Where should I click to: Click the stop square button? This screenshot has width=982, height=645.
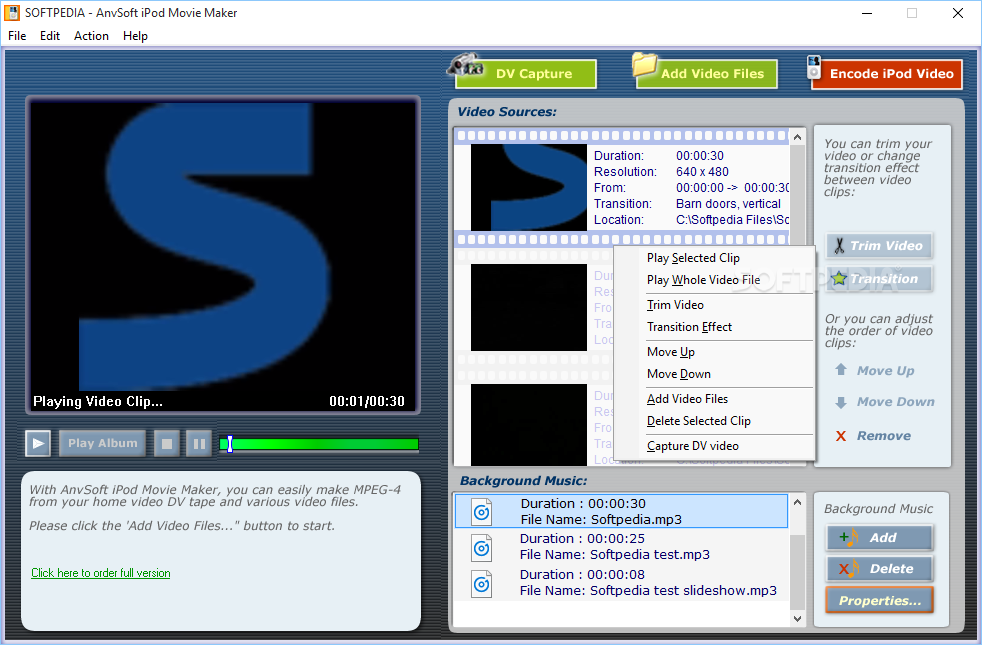[167, 443]
